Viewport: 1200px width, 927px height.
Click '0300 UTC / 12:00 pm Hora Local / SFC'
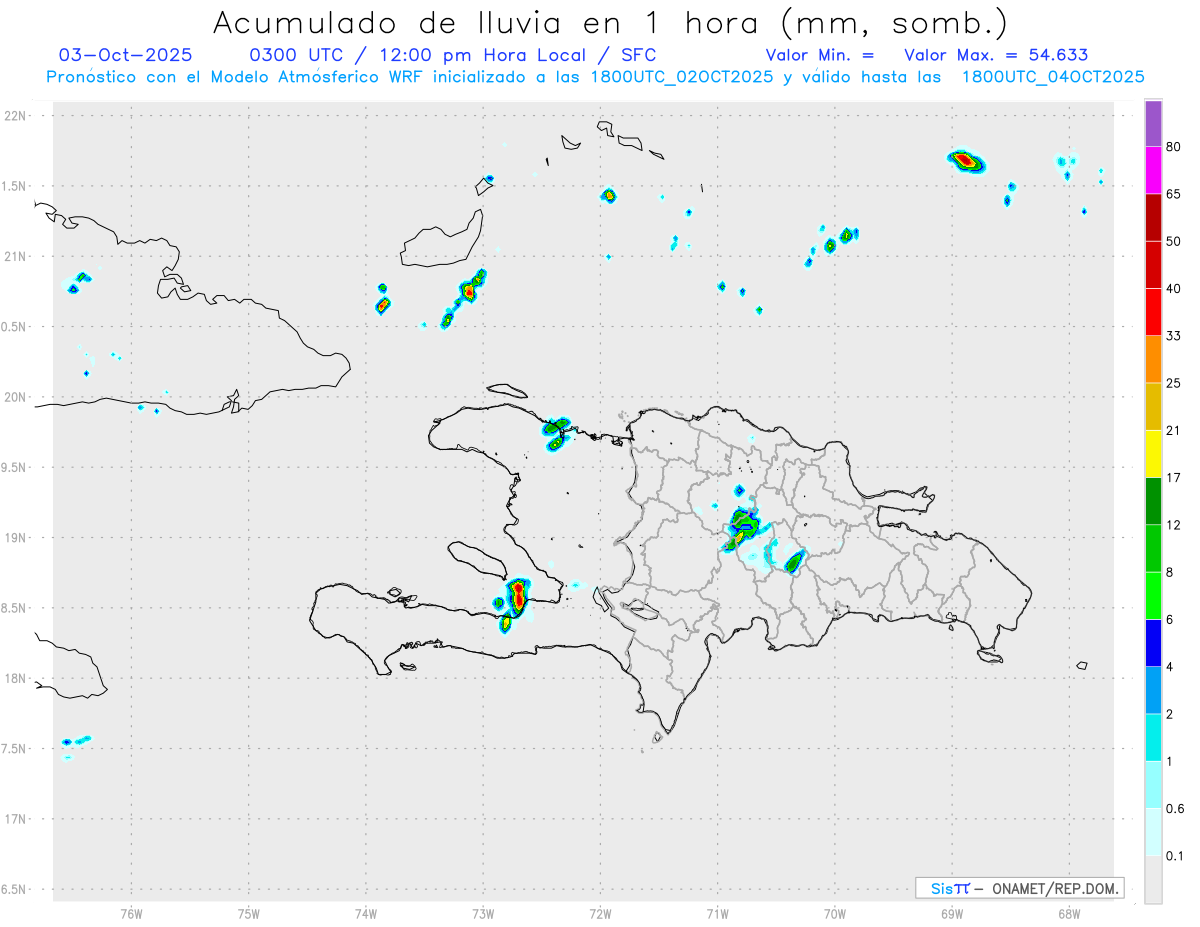(452, 55)
